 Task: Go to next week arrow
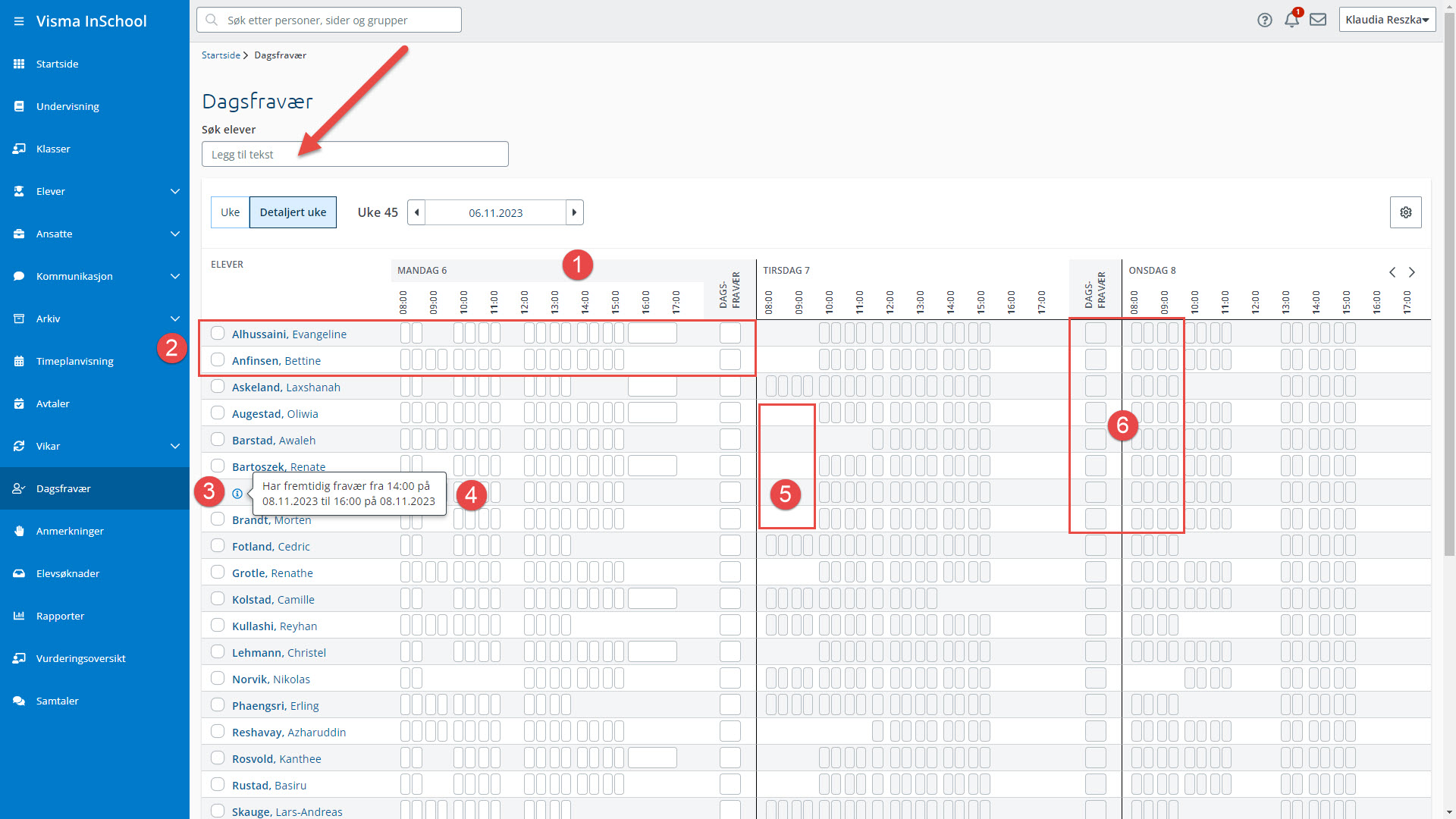pyautogui.click(x=574, y=212)
